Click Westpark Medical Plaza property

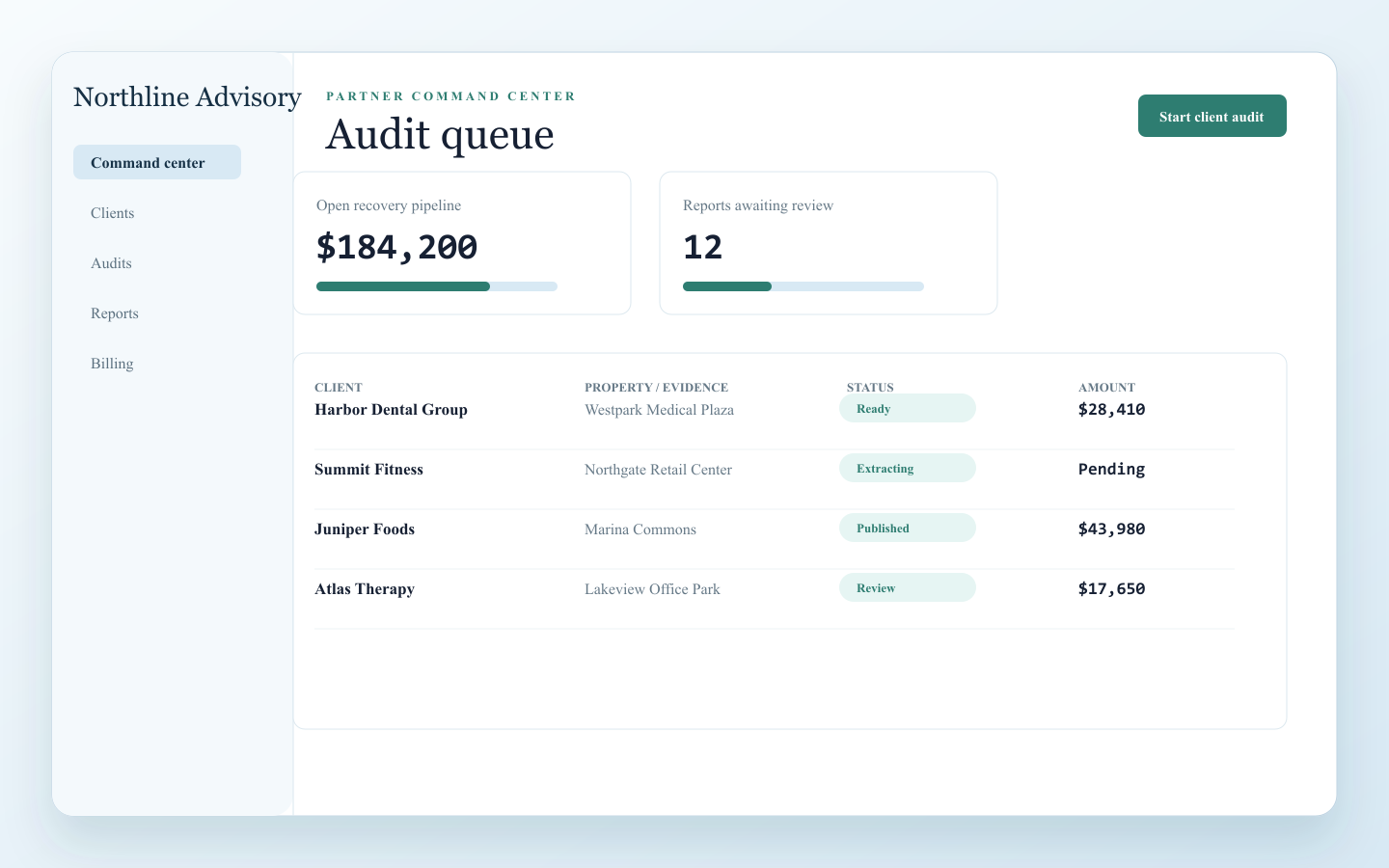pos(659,410)
